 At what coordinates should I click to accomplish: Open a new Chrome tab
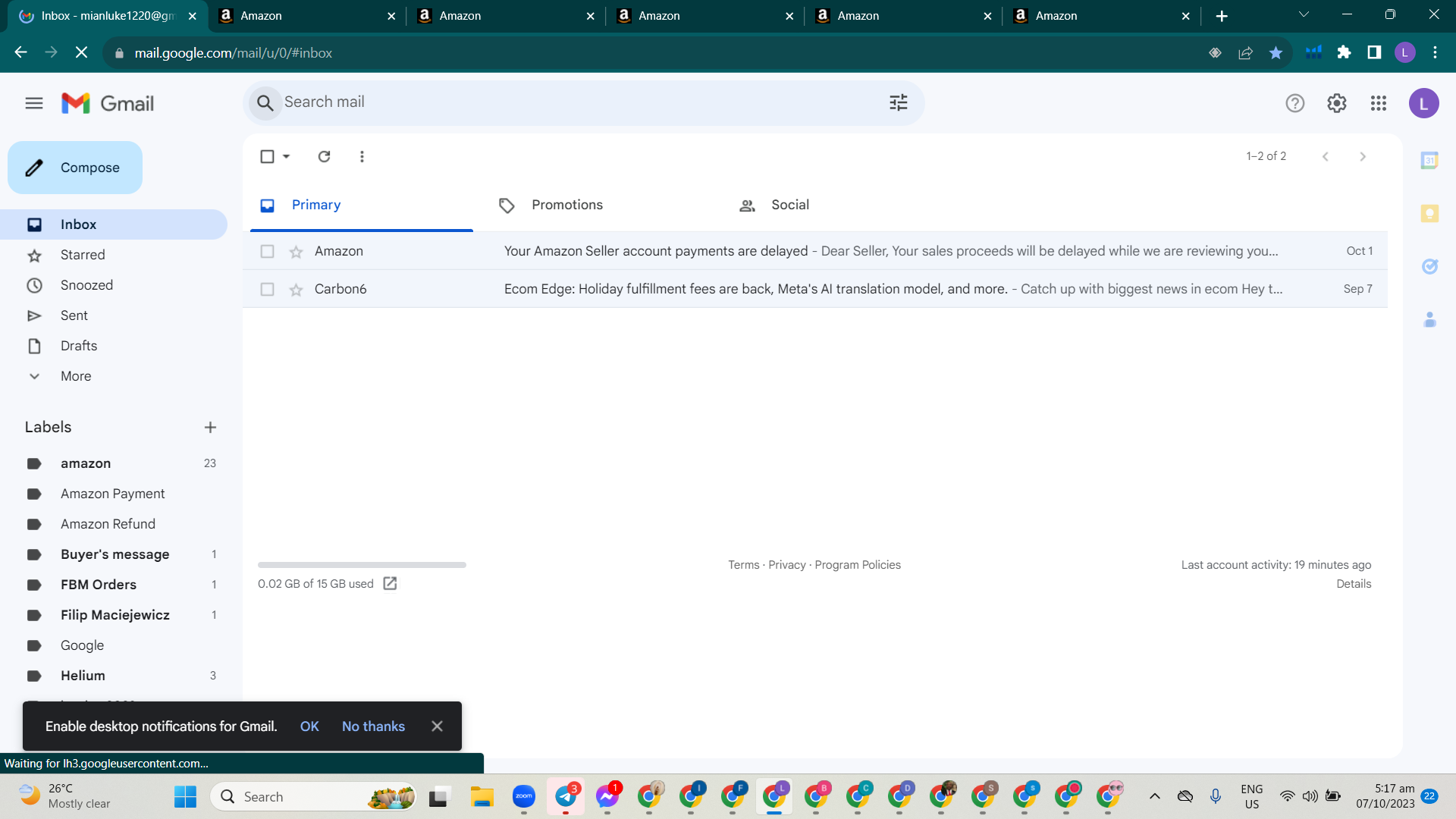click(x=1222, y=16)
